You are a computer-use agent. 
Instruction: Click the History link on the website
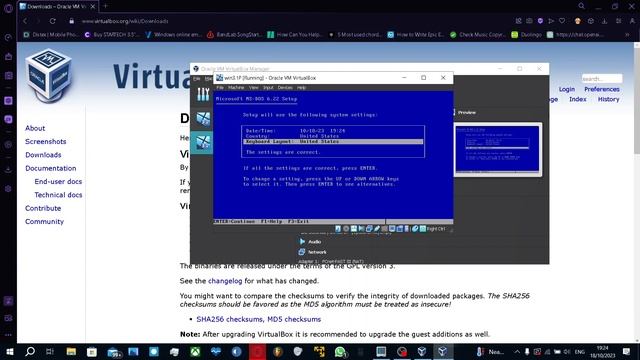pyautogui.click(x=609, y=99)
